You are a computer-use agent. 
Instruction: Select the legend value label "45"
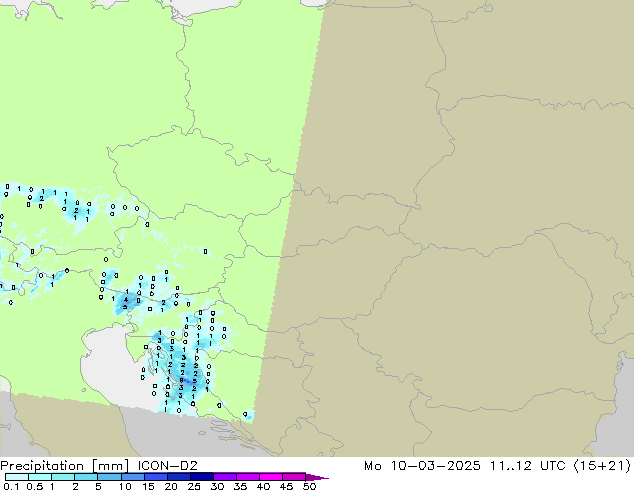287,486
